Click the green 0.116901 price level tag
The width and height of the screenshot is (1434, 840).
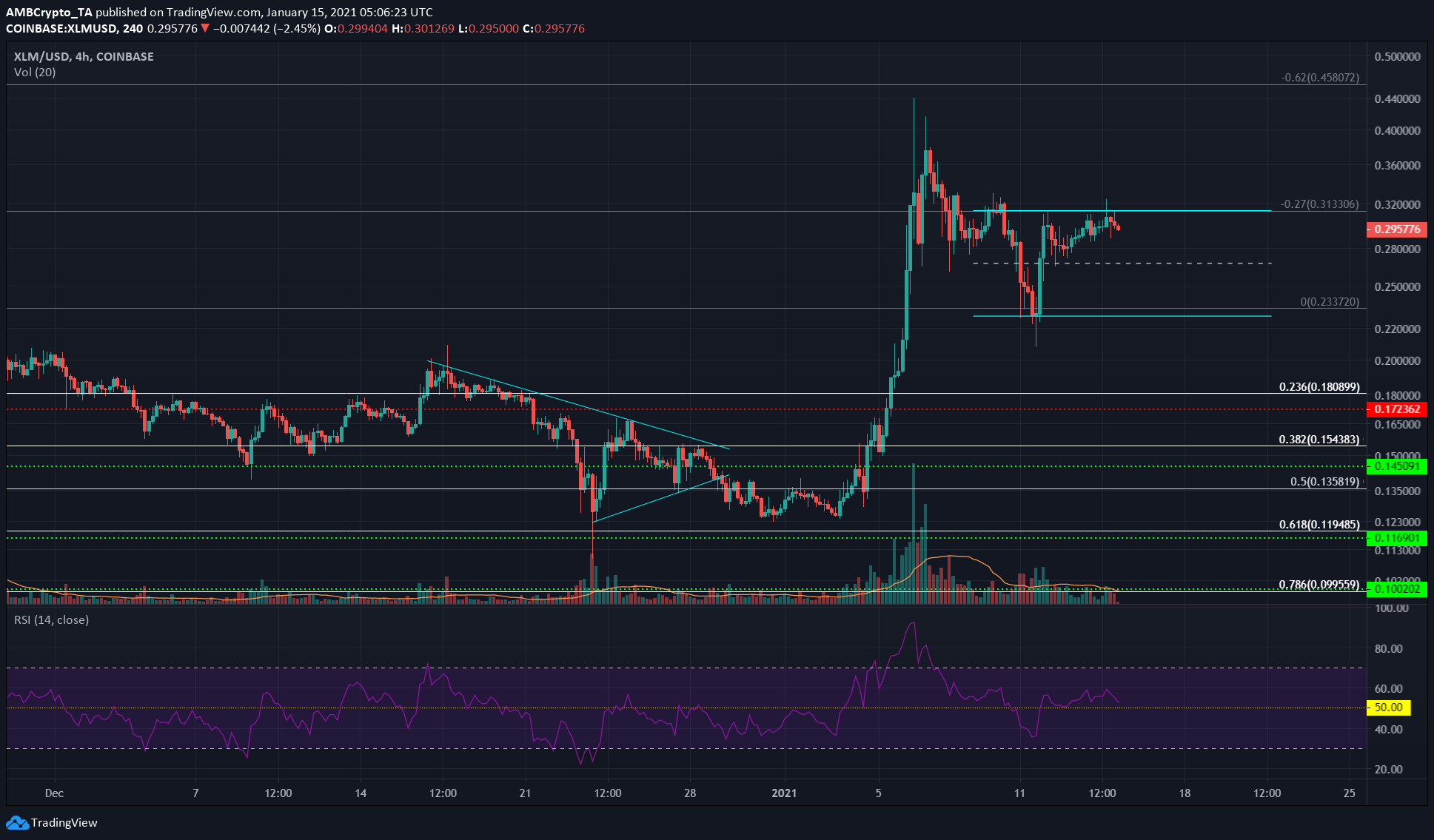pos(1396,538)
